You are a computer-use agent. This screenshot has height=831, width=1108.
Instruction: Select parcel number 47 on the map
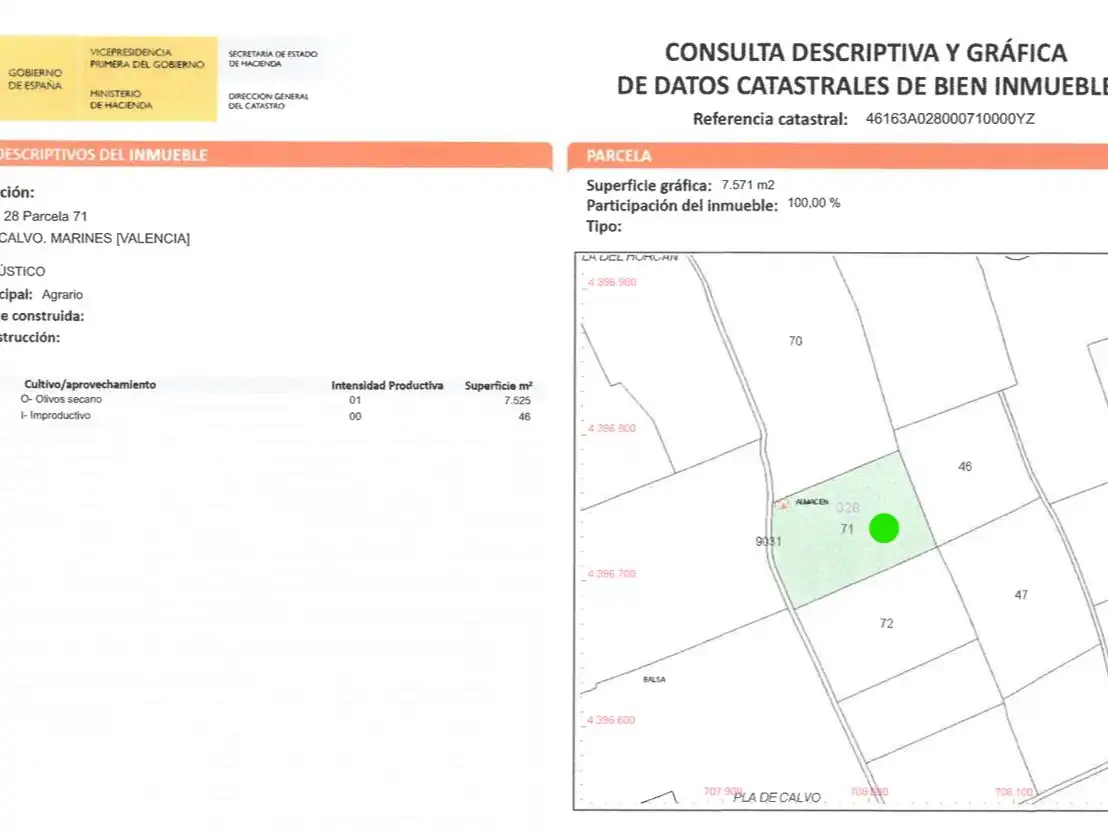pyautogui.click(x=1021, y=595)
